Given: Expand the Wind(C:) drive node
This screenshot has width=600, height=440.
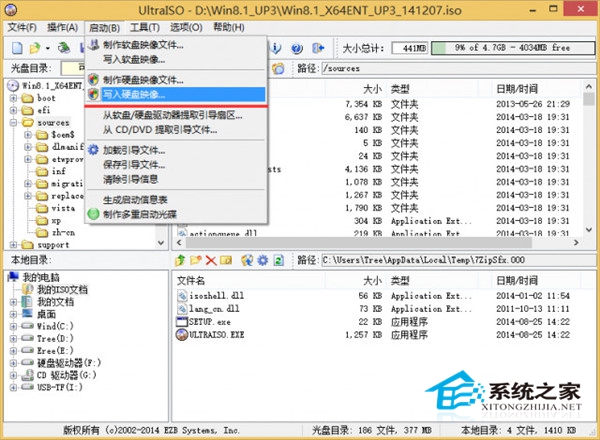Looking at the screenshot, I should coord(13,326).
